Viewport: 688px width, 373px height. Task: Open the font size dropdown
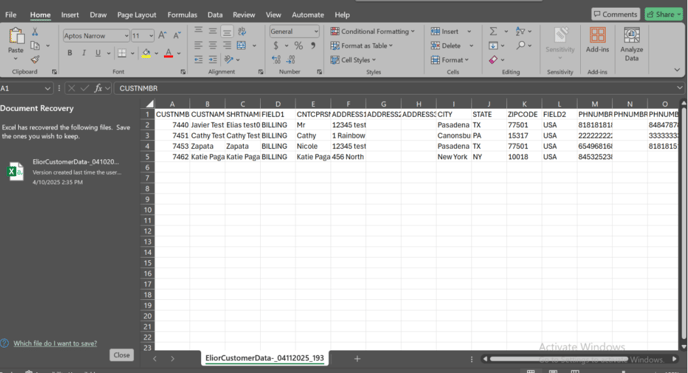point(151,36)
